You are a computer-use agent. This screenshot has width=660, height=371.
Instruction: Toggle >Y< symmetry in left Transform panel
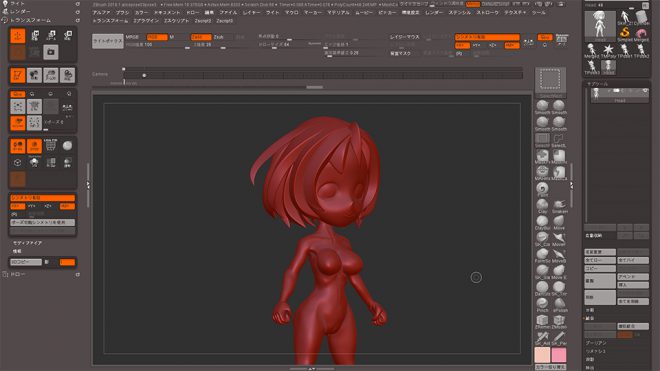click(x=32, y=206)
